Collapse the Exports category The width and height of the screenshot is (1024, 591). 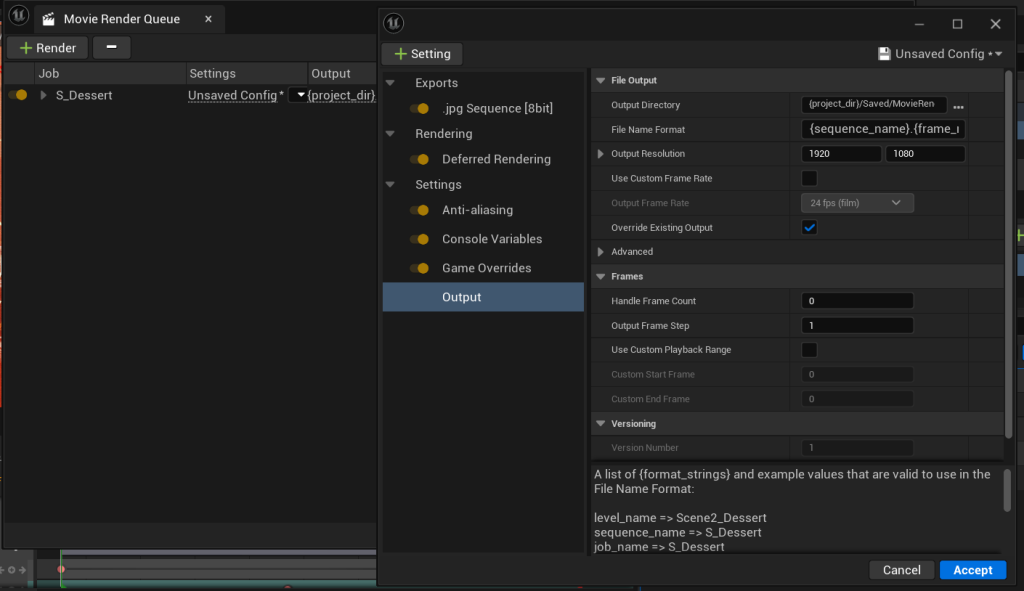[391, 83]
